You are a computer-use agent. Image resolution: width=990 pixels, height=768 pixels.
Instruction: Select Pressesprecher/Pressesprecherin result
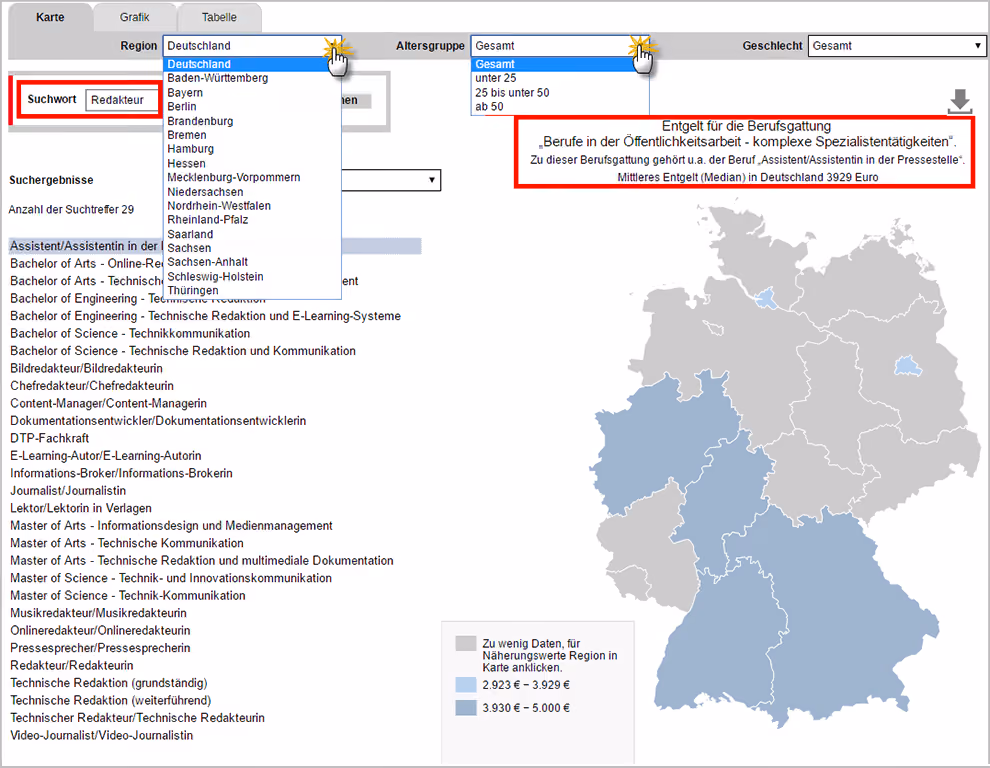click(x=100, y=648)
